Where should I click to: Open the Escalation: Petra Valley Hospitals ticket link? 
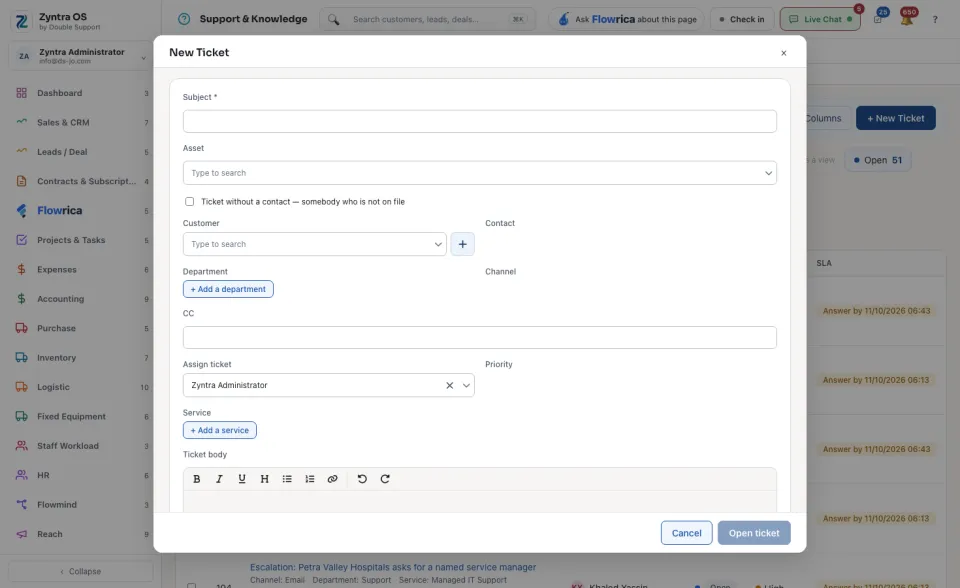[x=392, y=567]
